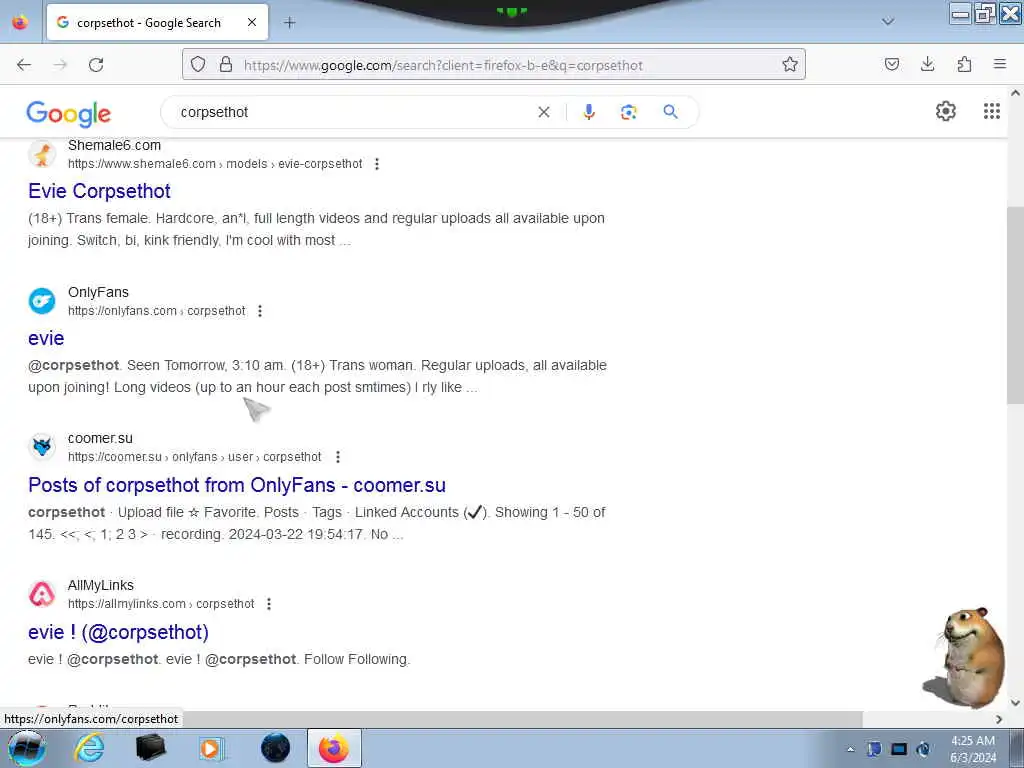This screenshot has height=768, width=1024.
Task: Bookmark this page with the star icon
Action: pos(790,64)
